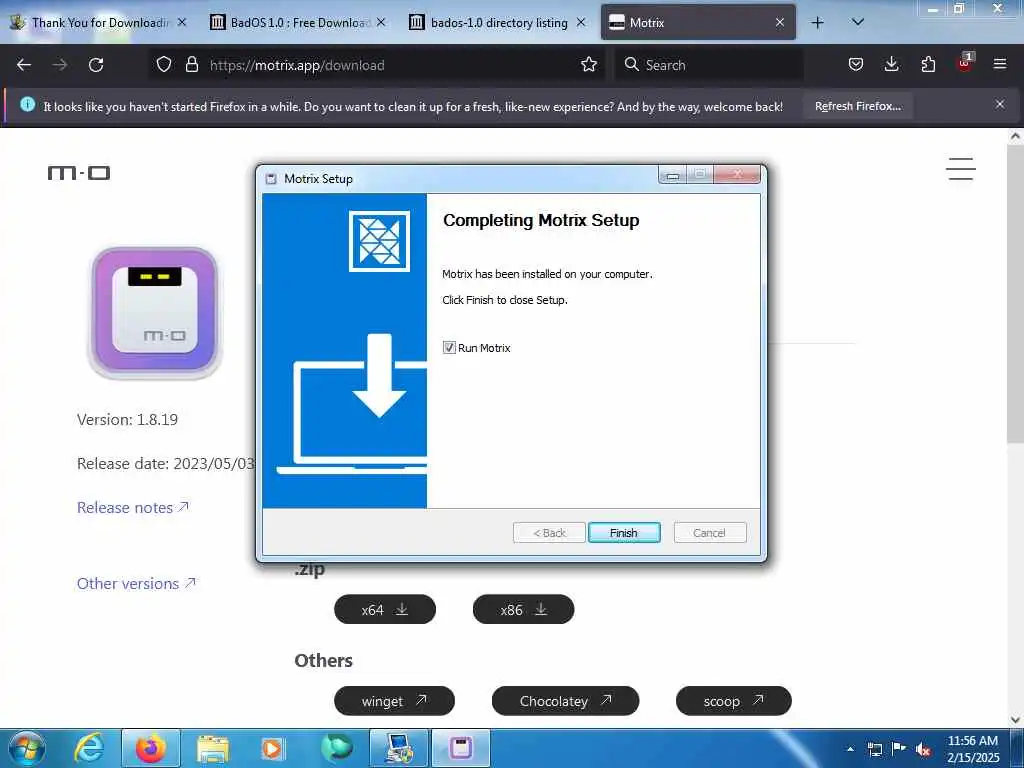Screen dimensions: 1024x768
Task: View site security padlock info
Action: click(x=191, y=64)
